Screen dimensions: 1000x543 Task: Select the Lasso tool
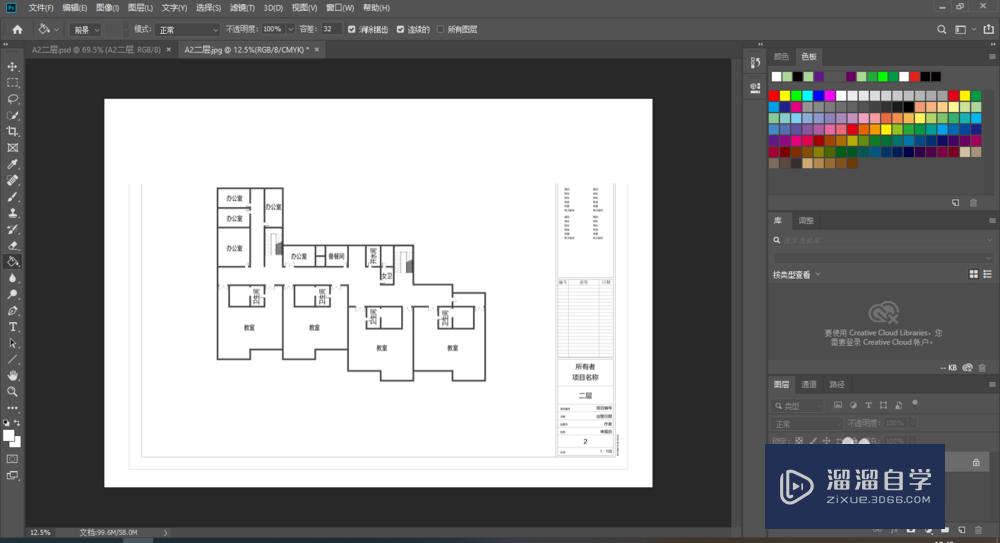point(13,99)
